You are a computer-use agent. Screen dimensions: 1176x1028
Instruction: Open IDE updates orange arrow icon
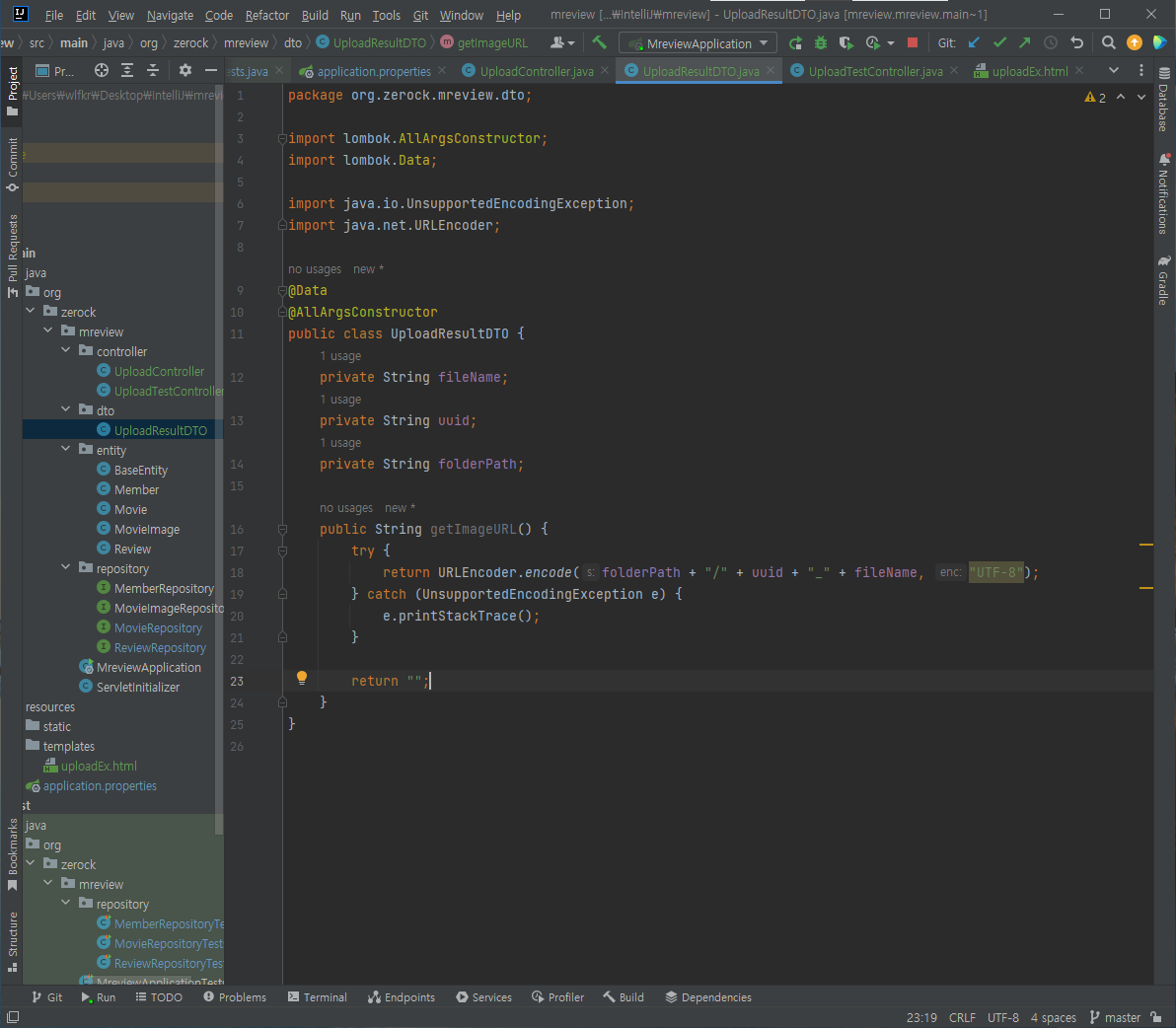[1134, 42]
